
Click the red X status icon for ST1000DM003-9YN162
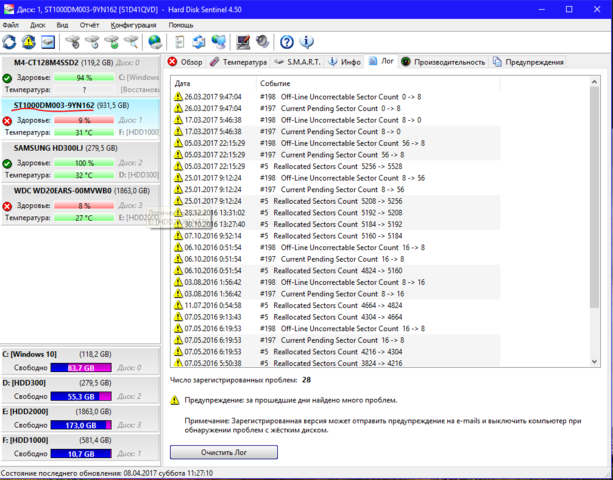(7, 121)
